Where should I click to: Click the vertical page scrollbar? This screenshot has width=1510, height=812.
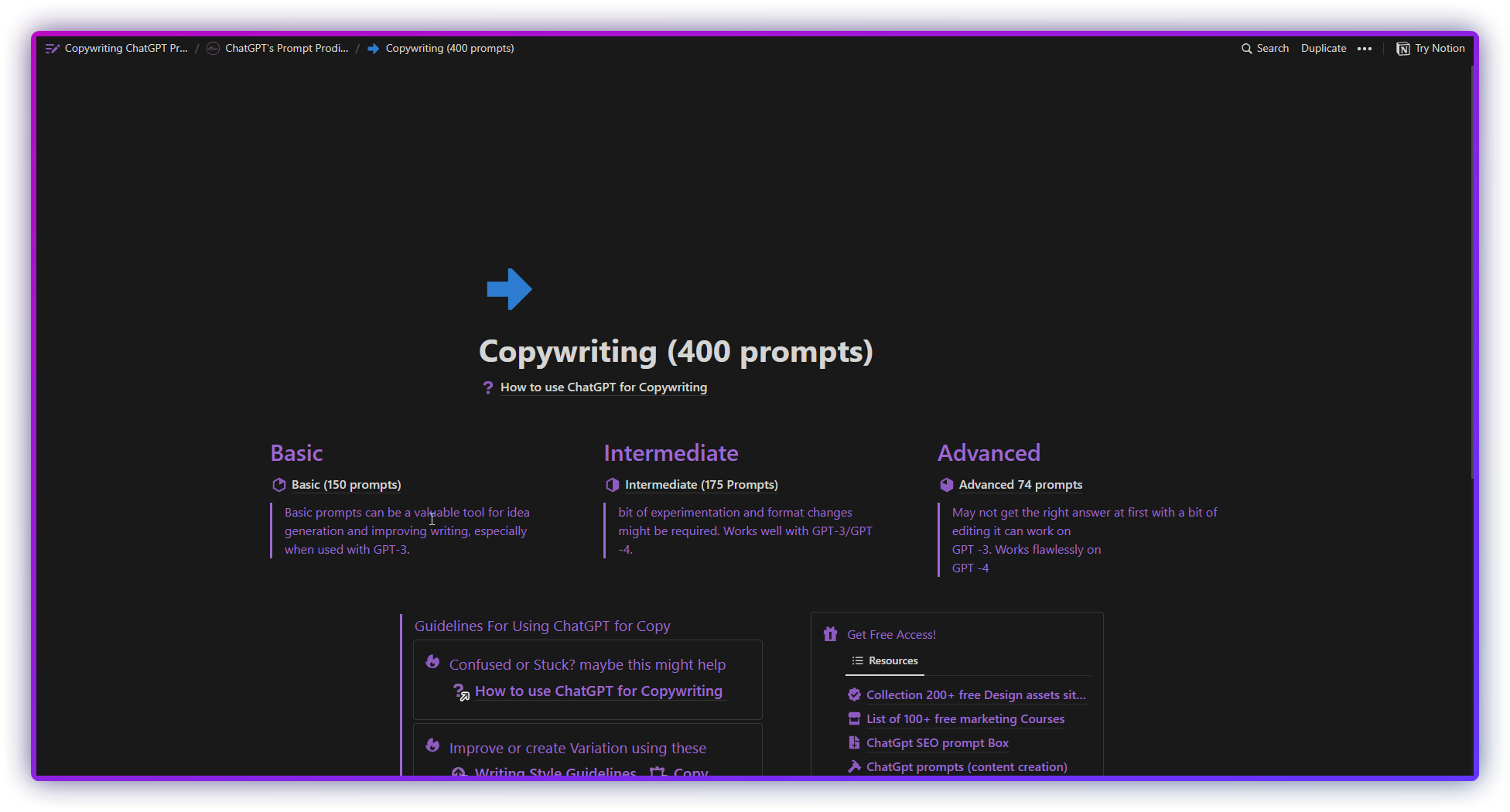pyautogui.click(x=1472, y=271)
